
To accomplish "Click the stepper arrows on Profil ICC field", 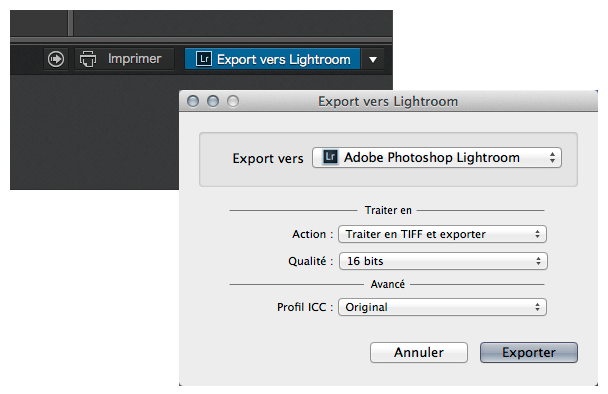I will point(537,307).
